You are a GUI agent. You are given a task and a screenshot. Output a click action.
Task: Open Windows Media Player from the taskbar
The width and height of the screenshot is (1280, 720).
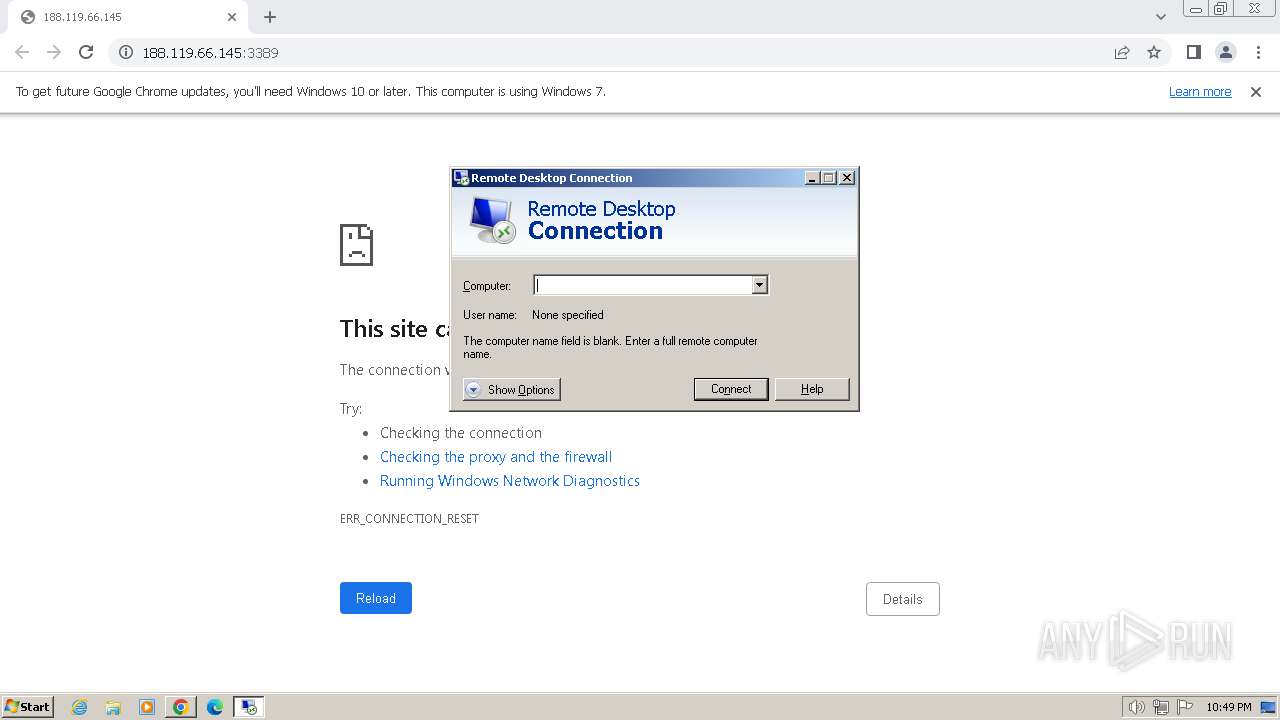coord(147,707)
